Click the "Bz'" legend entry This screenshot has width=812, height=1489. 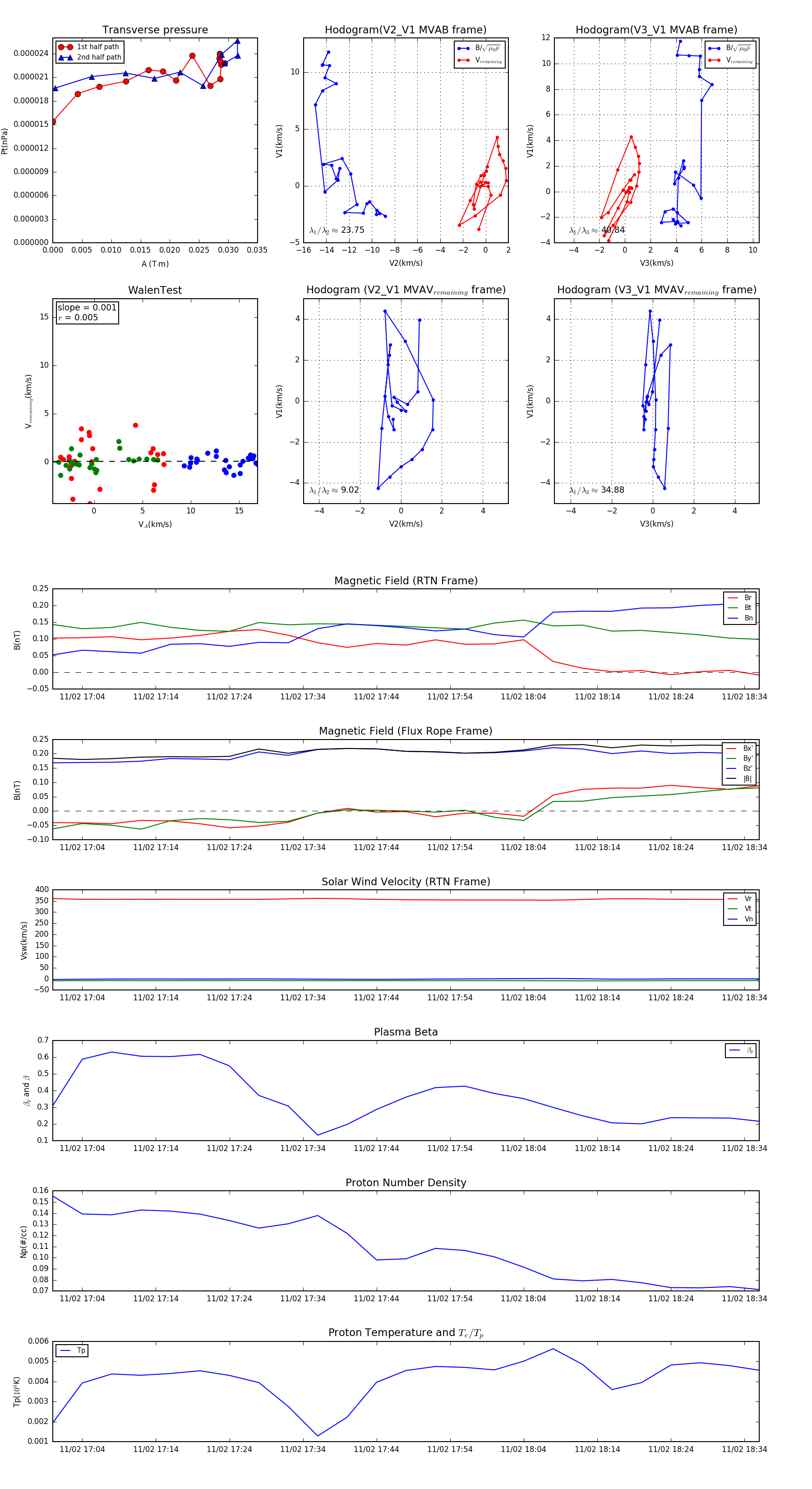pos(740,768)
